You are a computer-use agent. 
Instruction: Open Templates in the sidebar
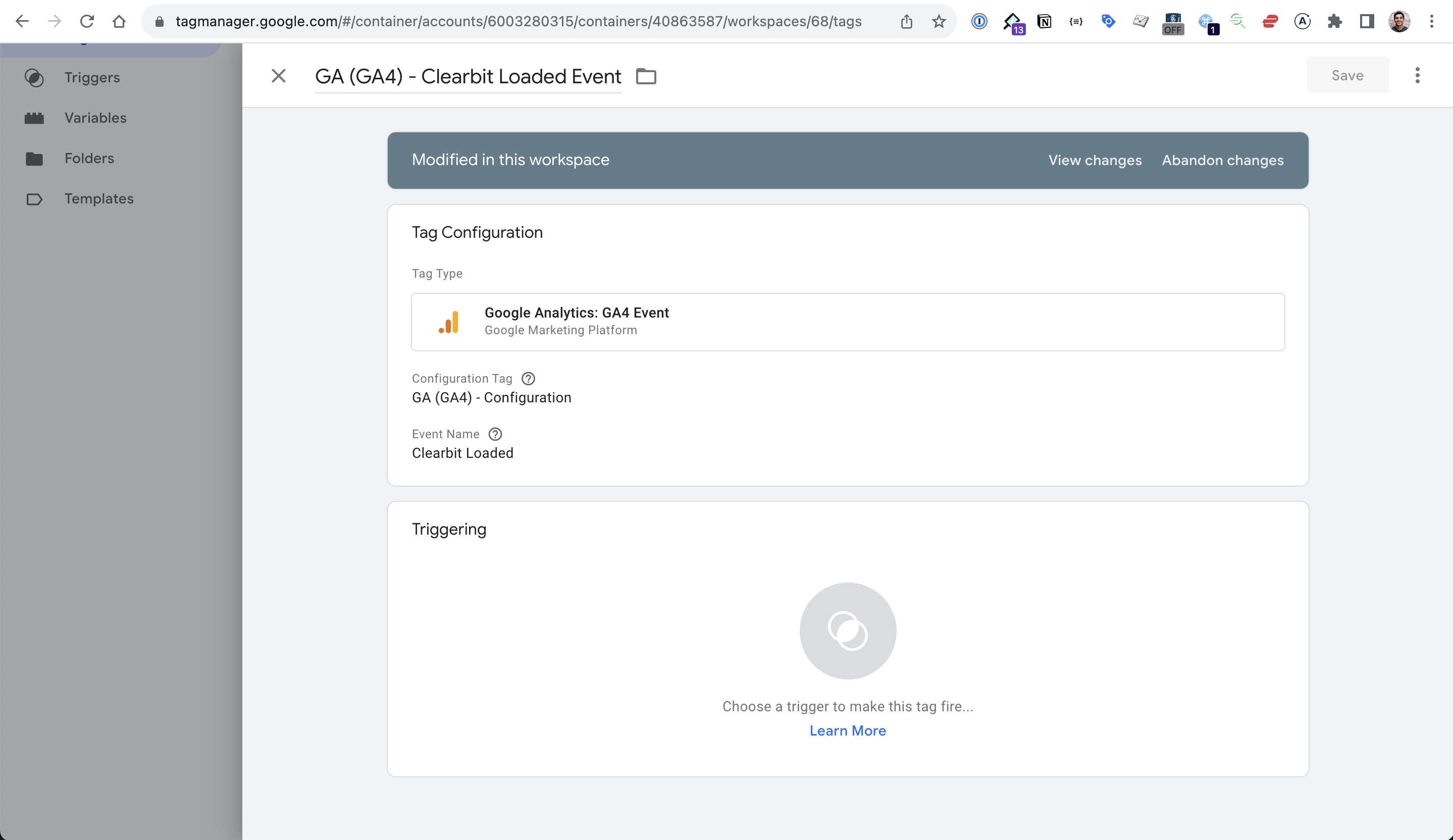pos(98,198)
